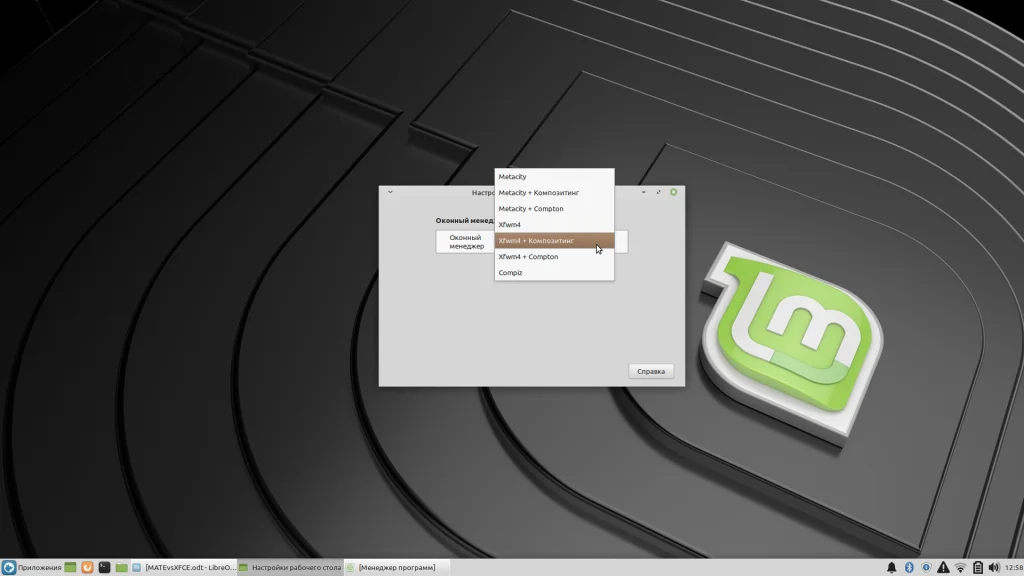Open volume speaker tray icon
Viewport: 1024px width, 576px height.
click(x=994, y=568)
